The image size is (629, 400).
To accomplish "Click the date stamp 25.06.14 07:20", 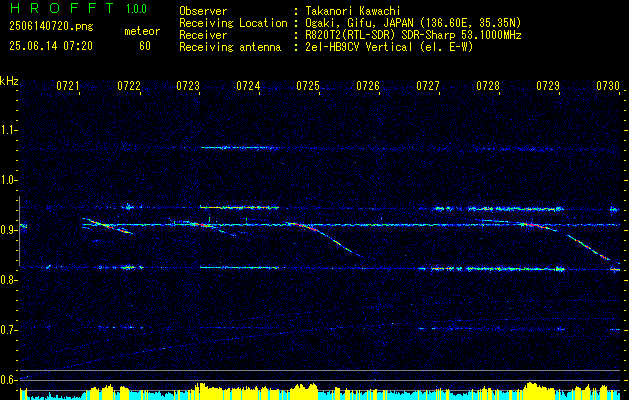I will click(x=51, y=46).
